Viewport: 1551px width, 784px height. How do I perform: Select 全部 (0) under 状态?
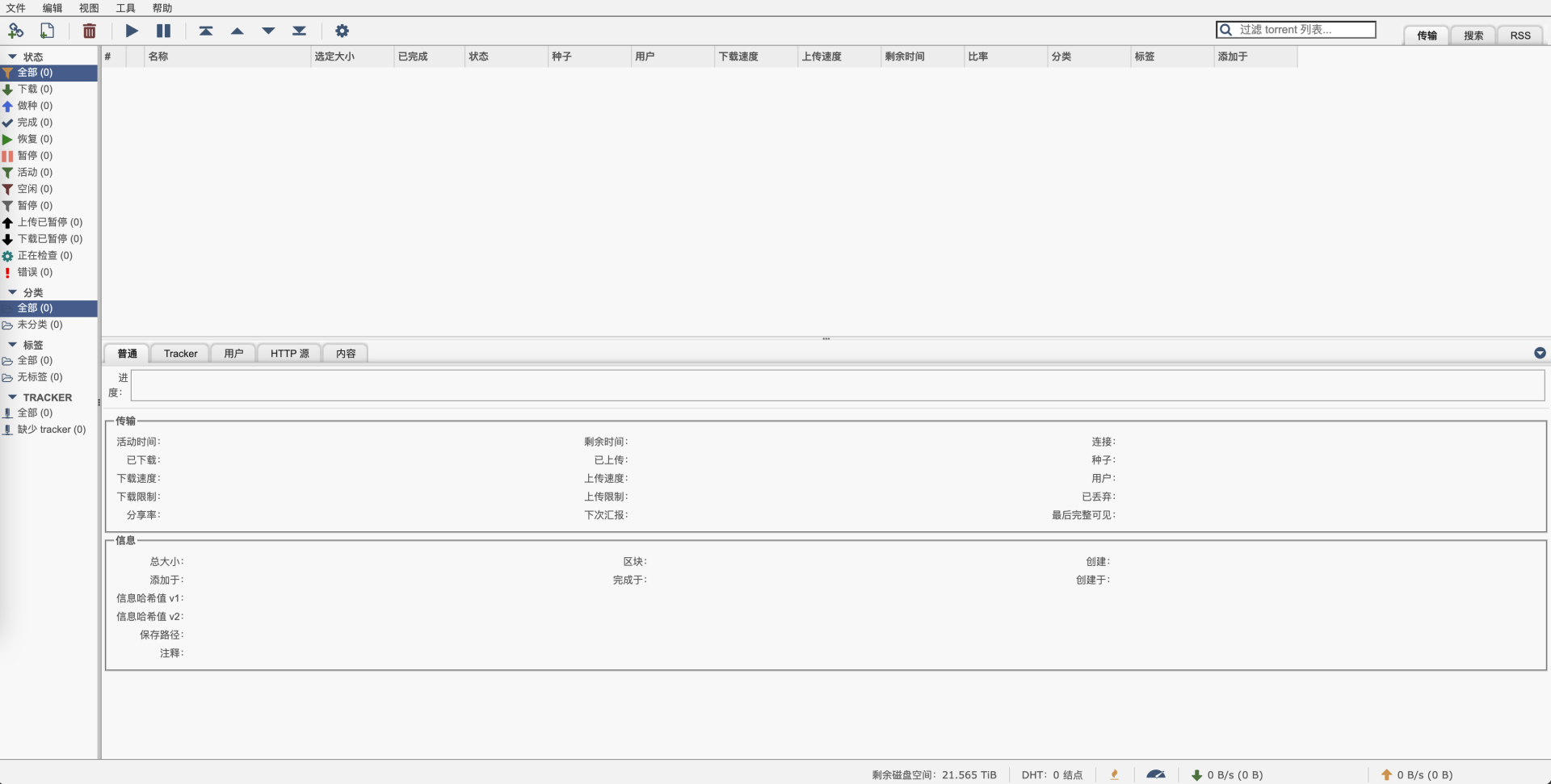[48, 73]
